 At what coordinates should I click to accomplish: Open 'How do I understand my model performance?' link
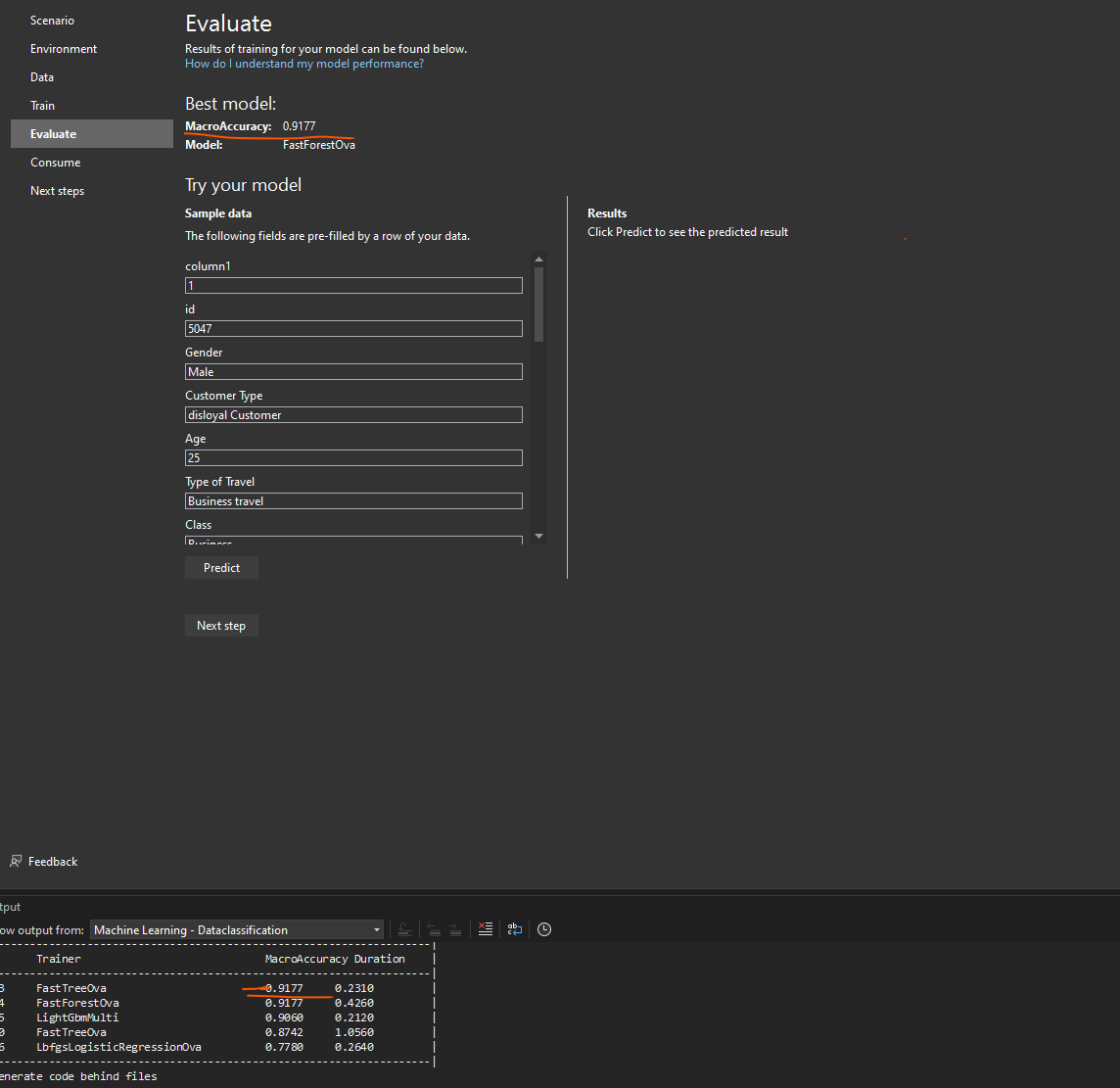point(304,63)
